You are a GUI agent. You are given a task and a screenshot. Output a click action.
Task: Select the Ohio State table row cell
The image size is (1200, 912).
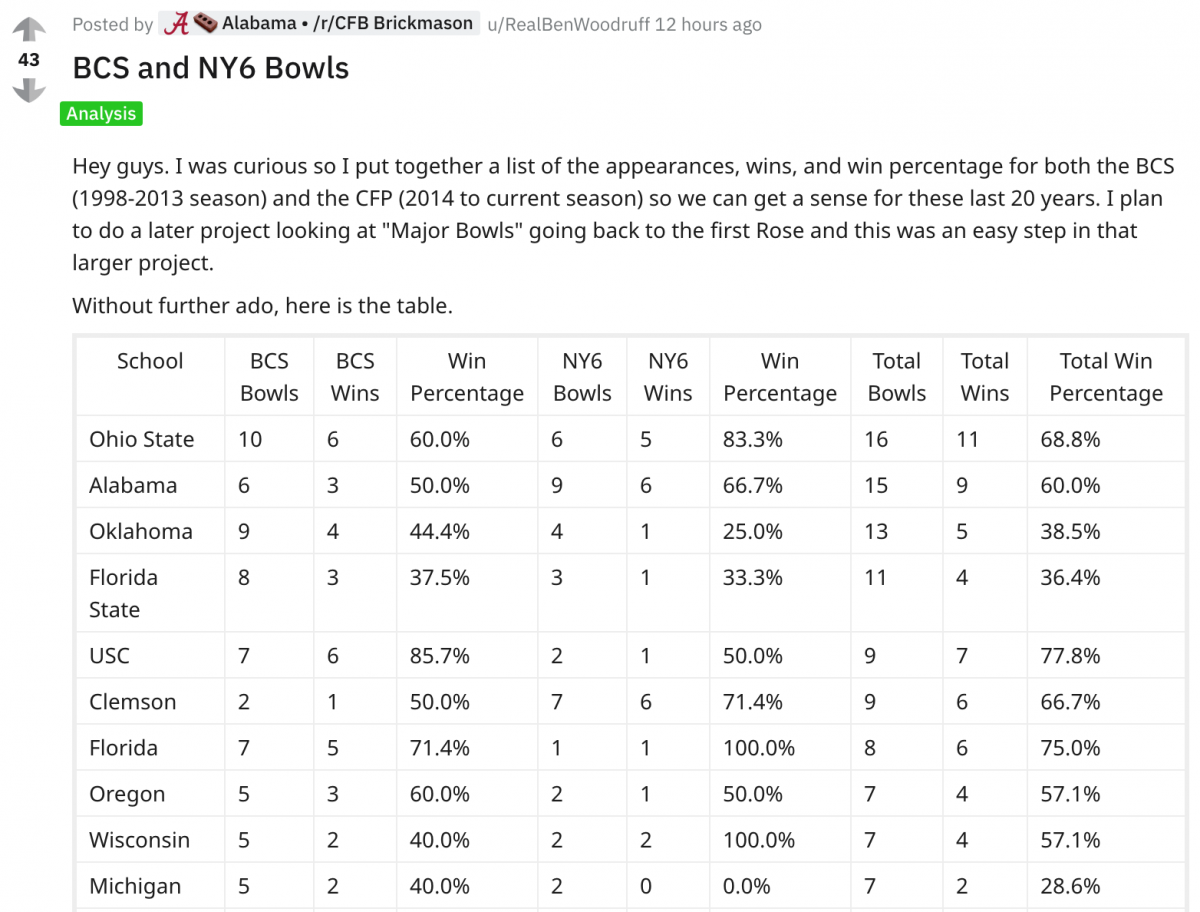(x=150, y=439)
